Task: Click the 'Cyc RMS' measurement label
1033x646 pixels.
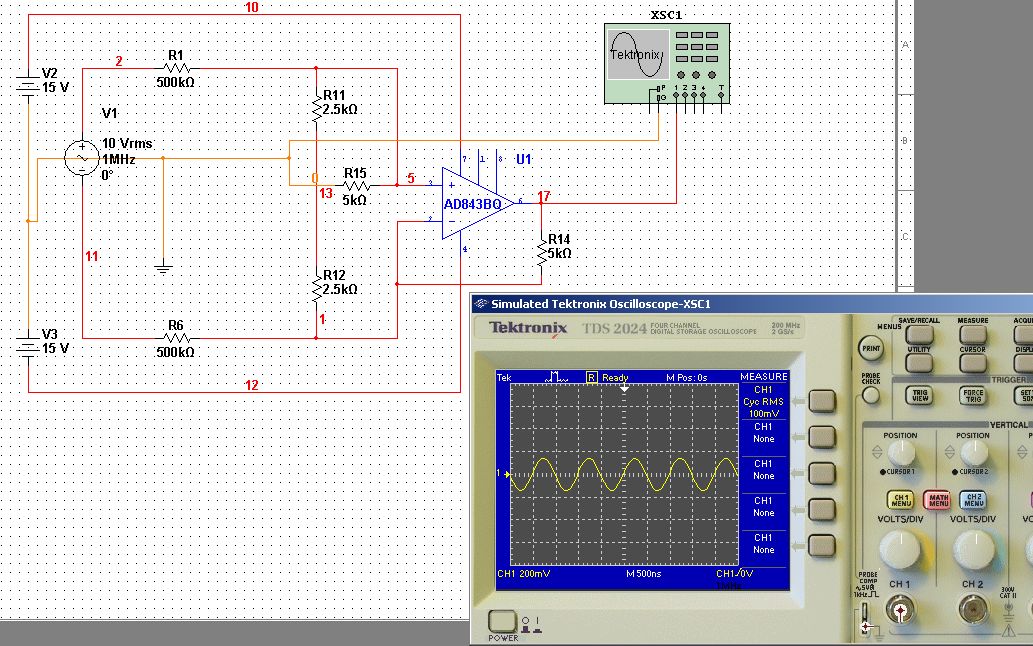Action: 764,401
